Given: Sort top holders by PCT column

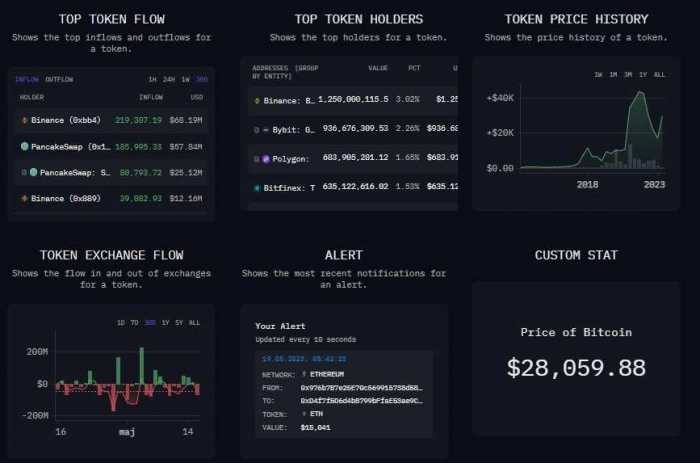Looking at the screenshot, I should click(x=414, y=69).
